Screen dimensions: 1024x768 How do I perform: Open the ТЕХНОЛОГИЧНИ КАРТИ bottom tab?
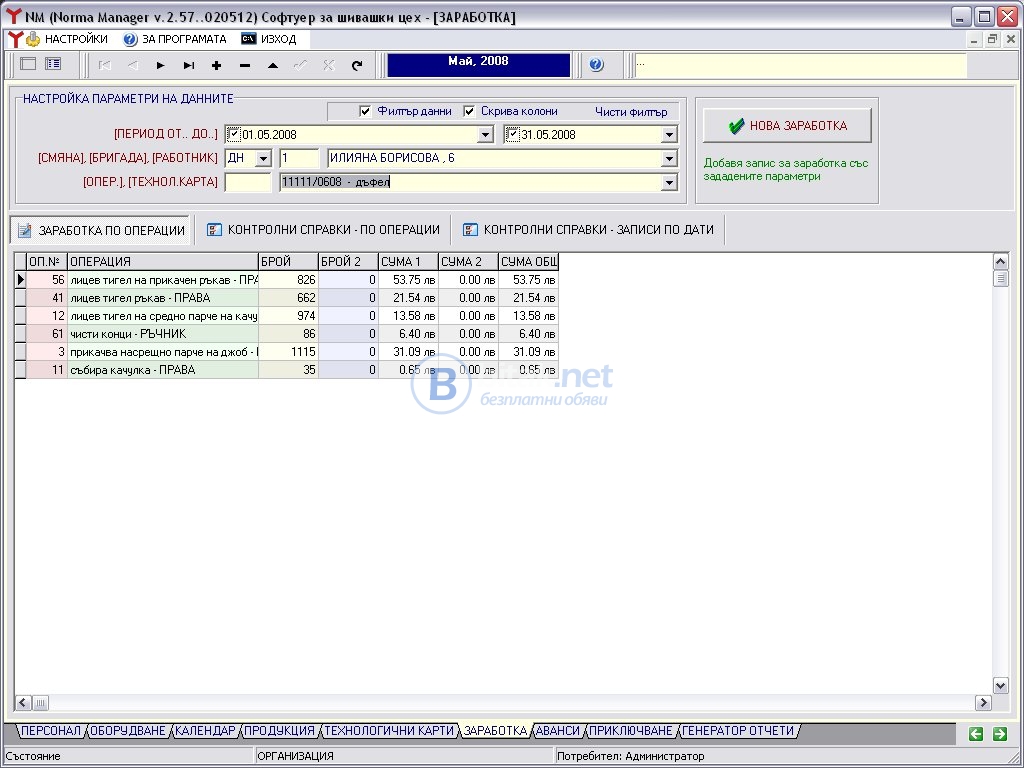point(389,731)
